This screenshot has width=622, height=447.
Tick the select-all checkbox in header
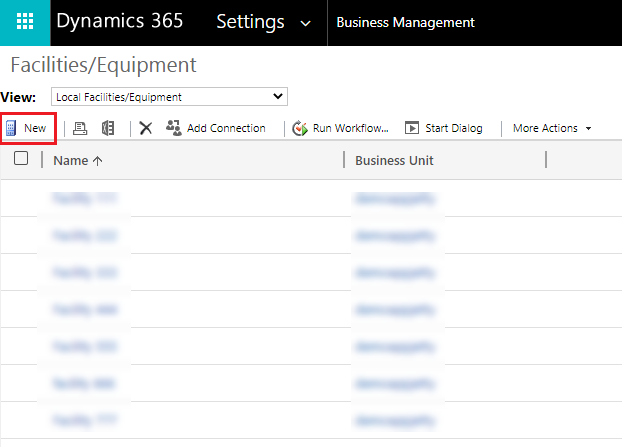coord(21,158)
